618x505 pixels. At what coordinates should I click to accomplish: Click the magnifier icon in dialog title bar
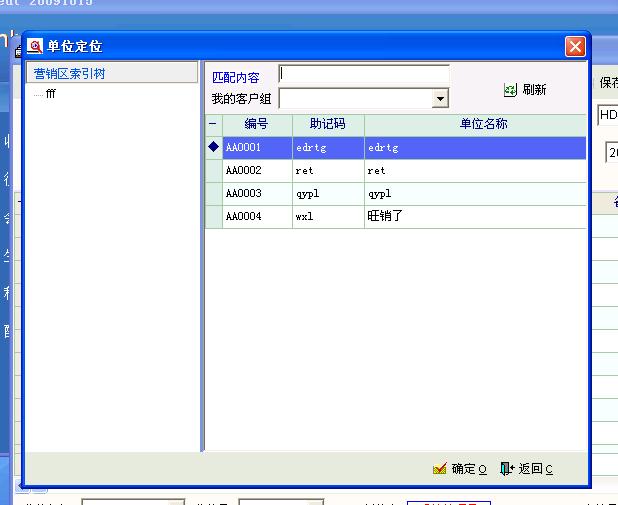point(35,46)
